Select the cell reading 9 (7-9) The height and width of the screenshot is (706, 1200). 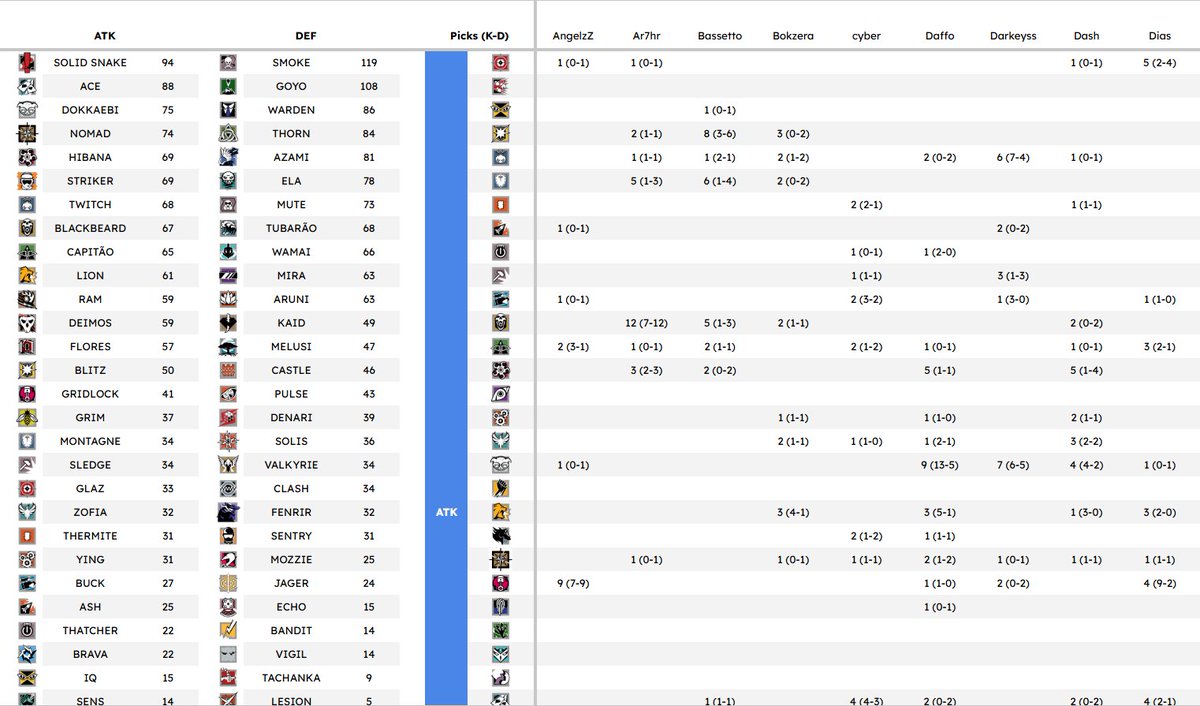tap(573, 583)
